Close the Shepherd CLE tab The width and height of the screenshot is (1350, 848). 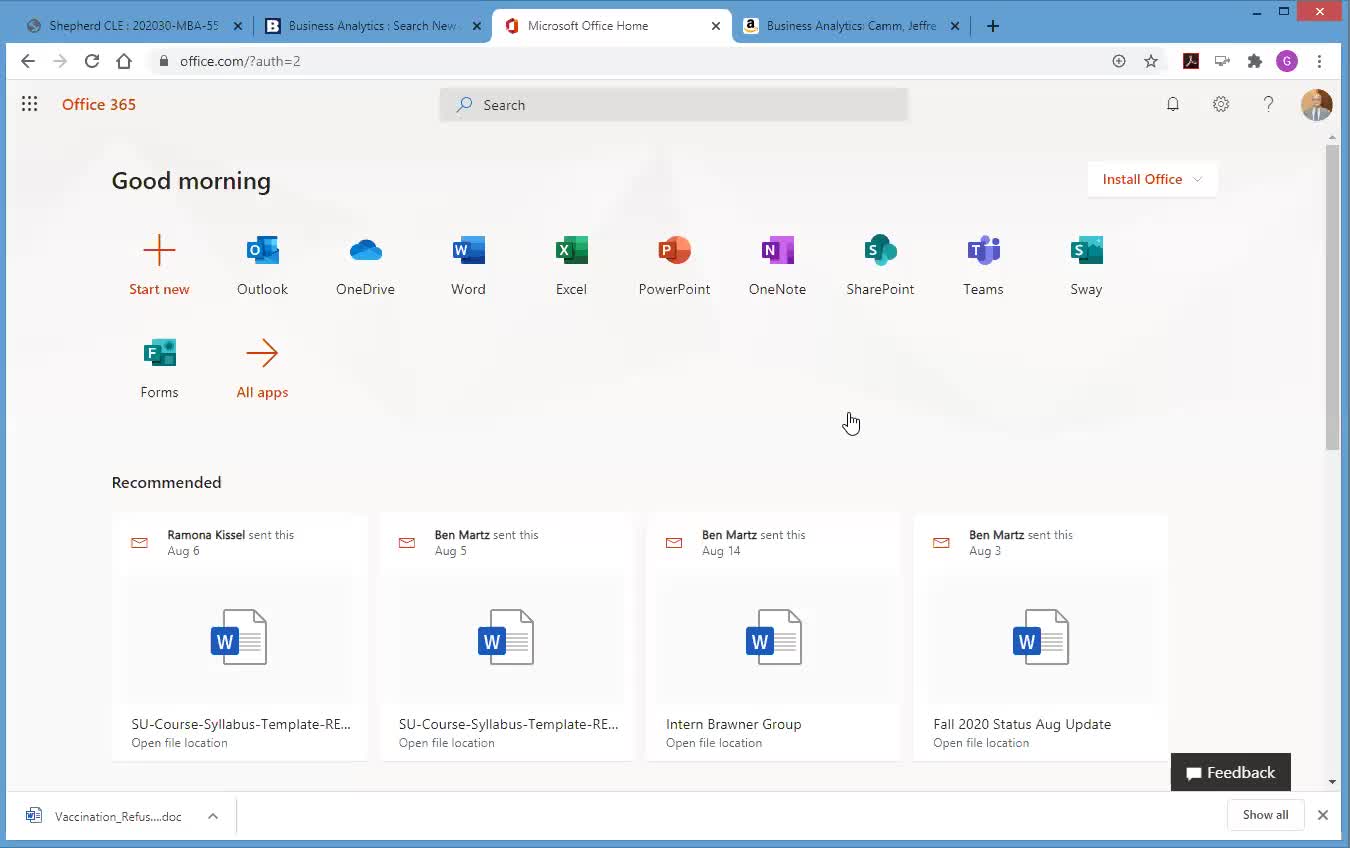238,26
